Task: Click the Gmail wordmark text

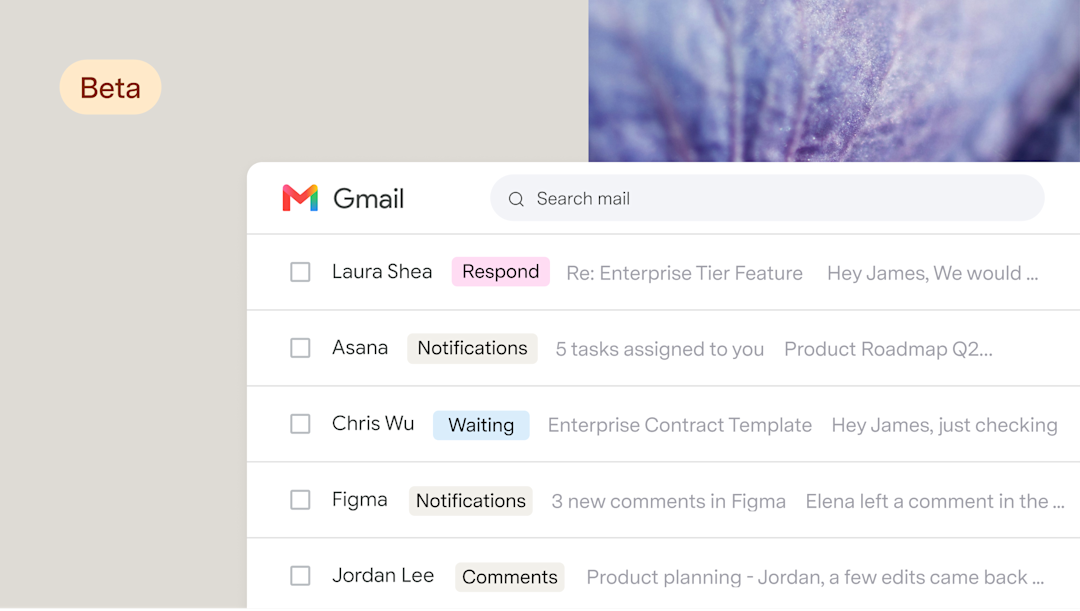Action: pos(368,199)
